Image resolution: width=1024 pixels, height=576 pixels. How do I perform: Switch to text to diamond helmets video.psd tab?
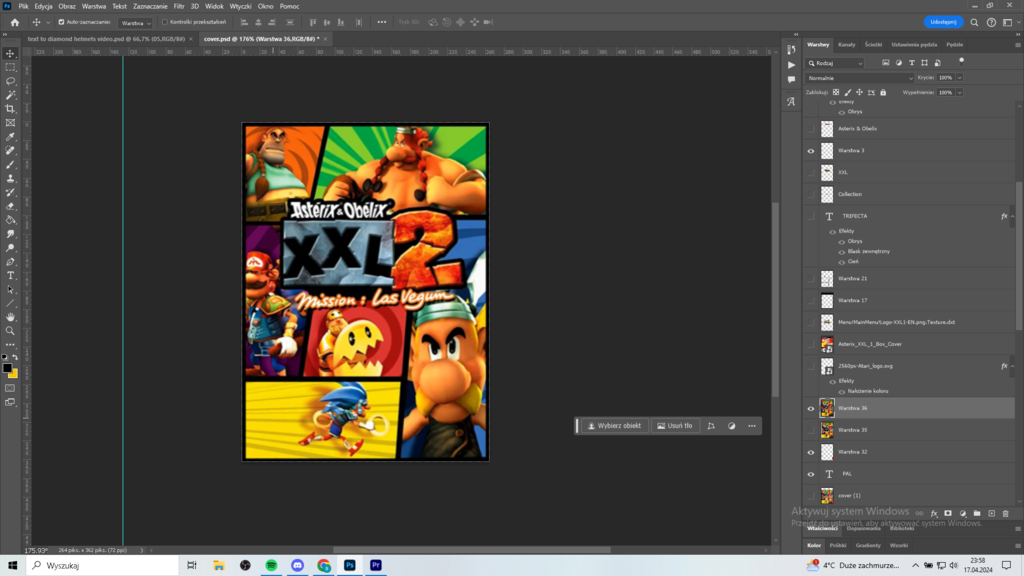coord(106,39)
